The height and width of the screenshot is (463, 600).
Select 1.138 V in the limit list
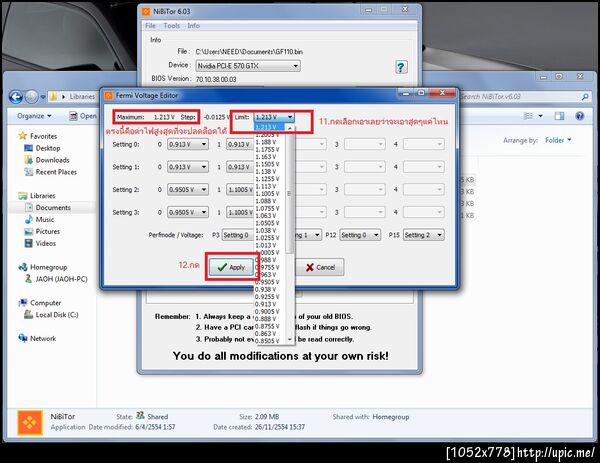pyautogui.click(x=270, y=171)
